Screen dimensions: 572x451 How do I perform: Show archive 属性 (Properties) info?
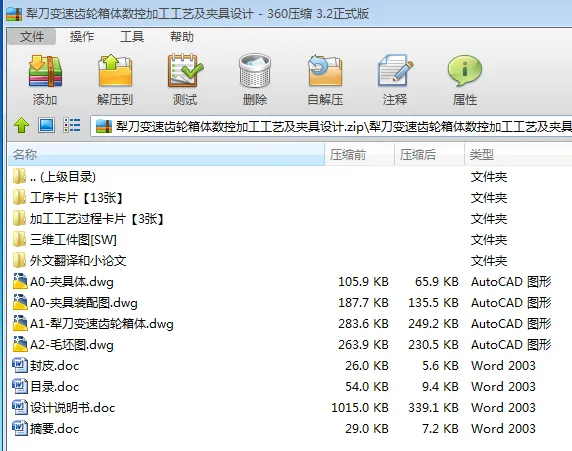(465, 70)
